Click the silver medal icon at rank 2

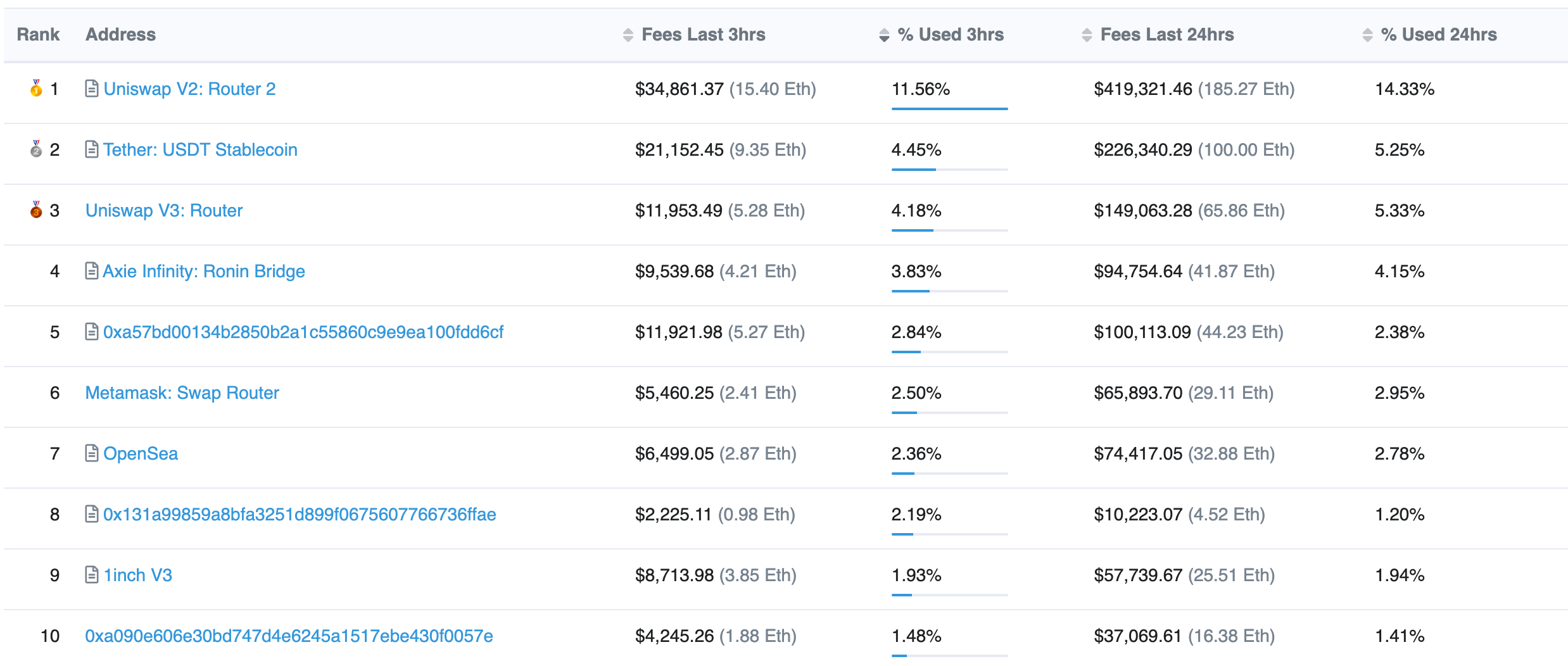[36, 149]
